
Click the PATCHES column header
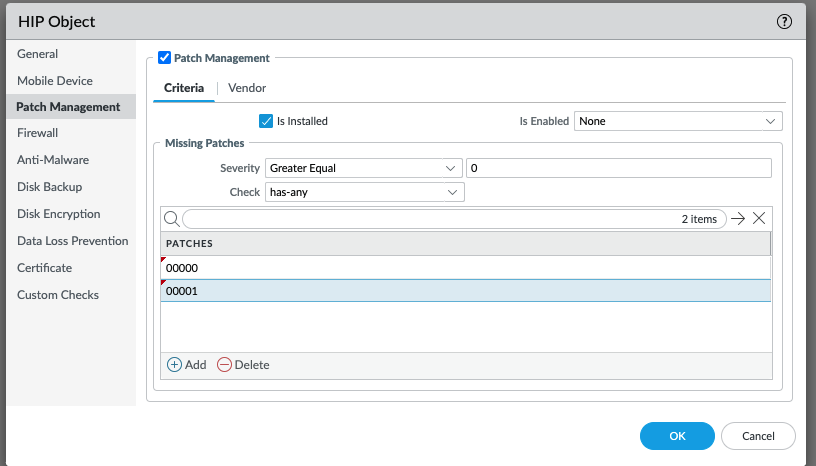coord(466,243)
